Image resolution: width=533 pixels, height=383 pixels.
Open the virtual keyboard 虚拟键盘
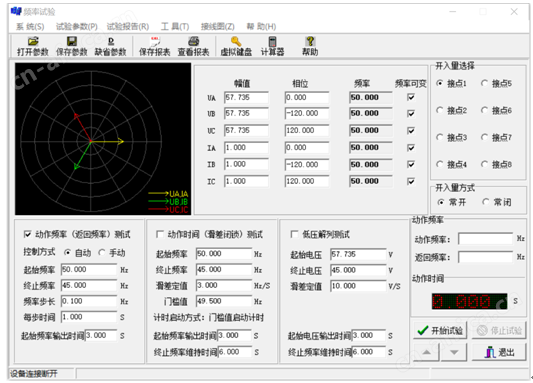(x=236, y=46)
